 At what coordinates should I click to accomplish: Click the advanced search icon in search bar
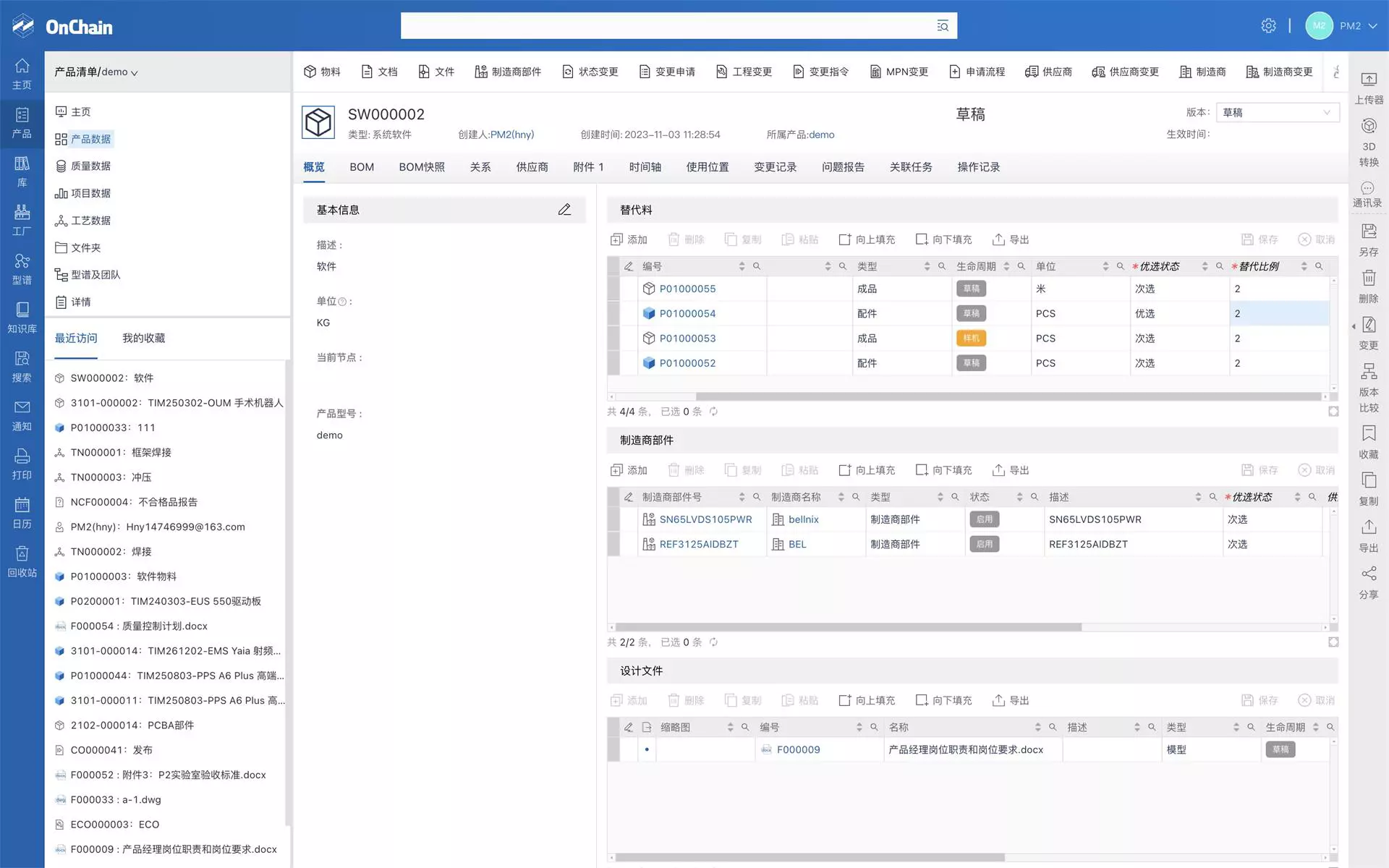pos(943,26)
